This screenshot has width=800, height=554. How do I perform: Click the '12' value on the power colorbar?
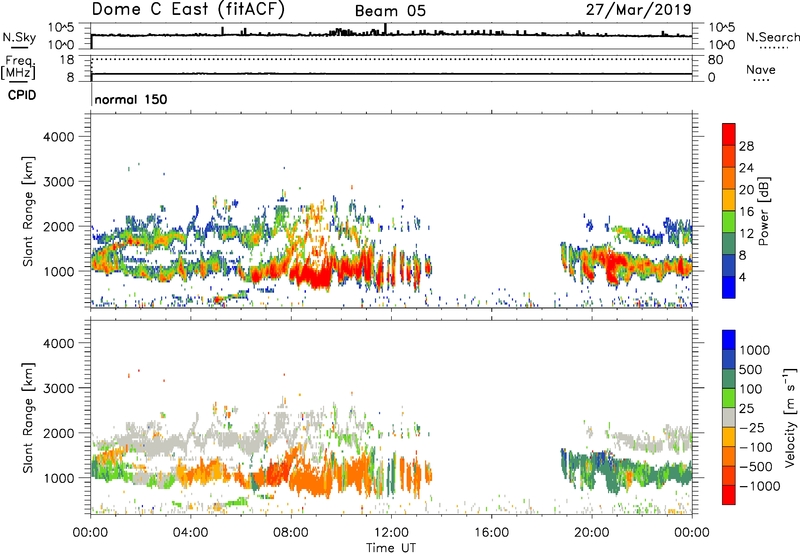tap(746, 234)
